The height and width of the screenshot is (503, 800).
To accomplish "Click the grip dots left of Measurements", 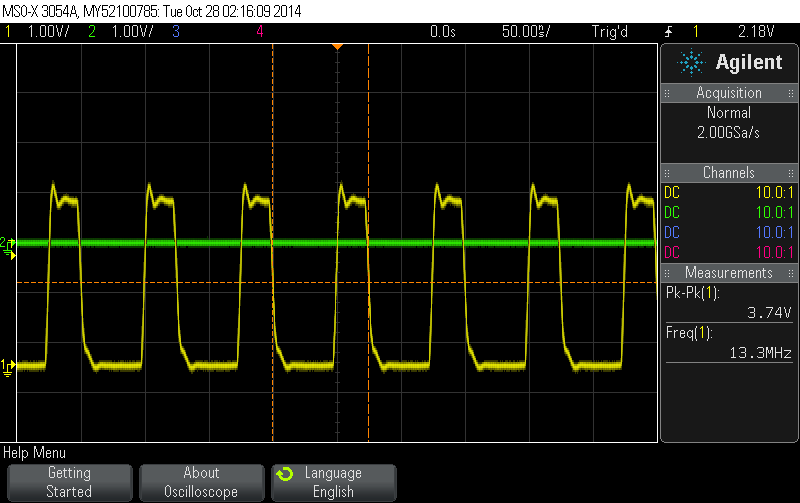I will [x=667, y=273].
